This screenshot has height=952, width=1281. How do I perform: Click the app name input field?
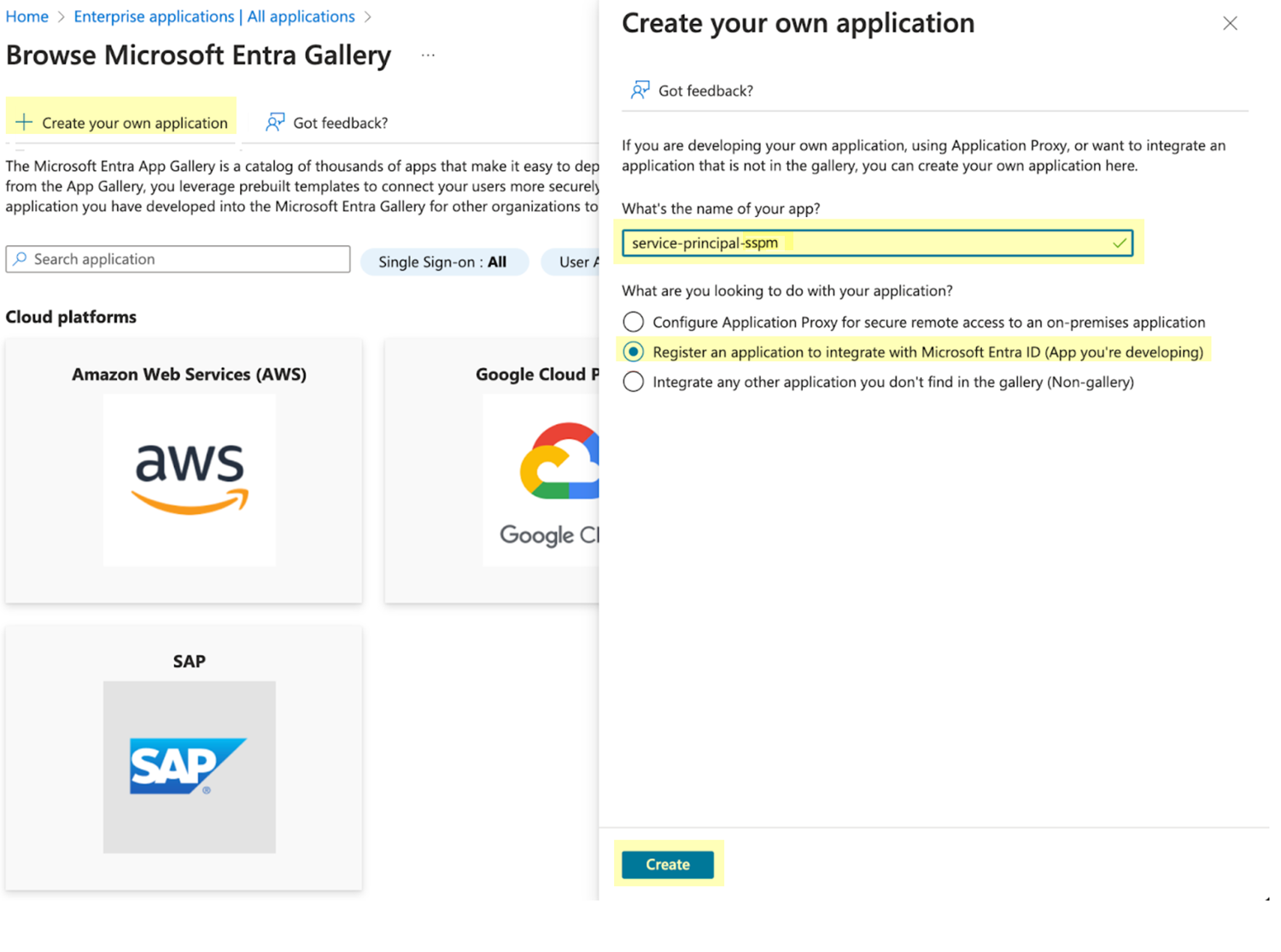(x=877, y=242)
